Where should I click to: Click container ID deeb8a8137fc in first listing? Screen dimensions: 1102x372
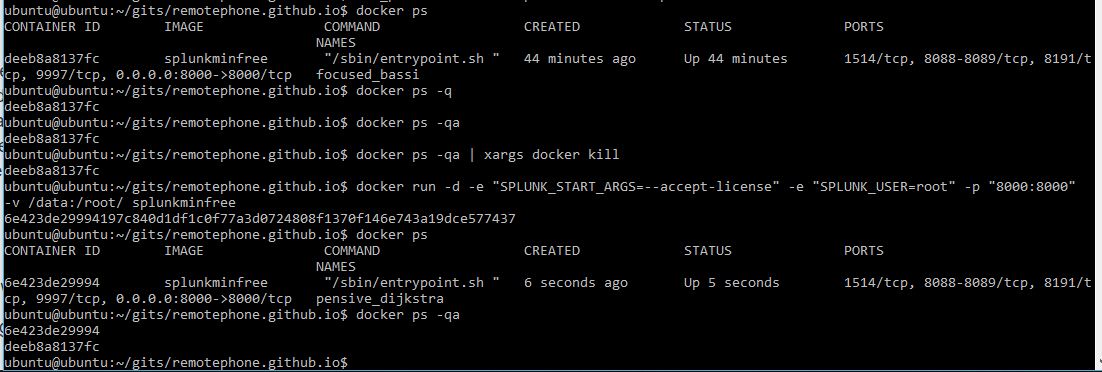(52, 59)
